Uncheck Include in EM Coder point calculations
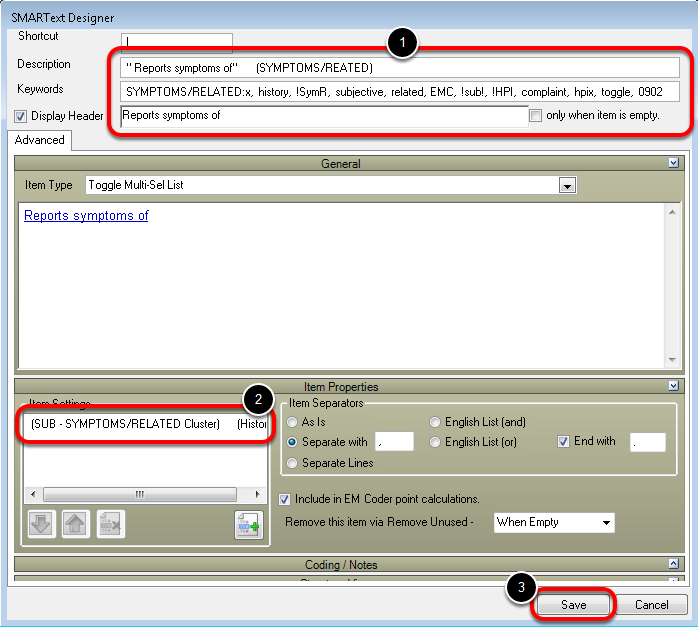 [284, 499]
